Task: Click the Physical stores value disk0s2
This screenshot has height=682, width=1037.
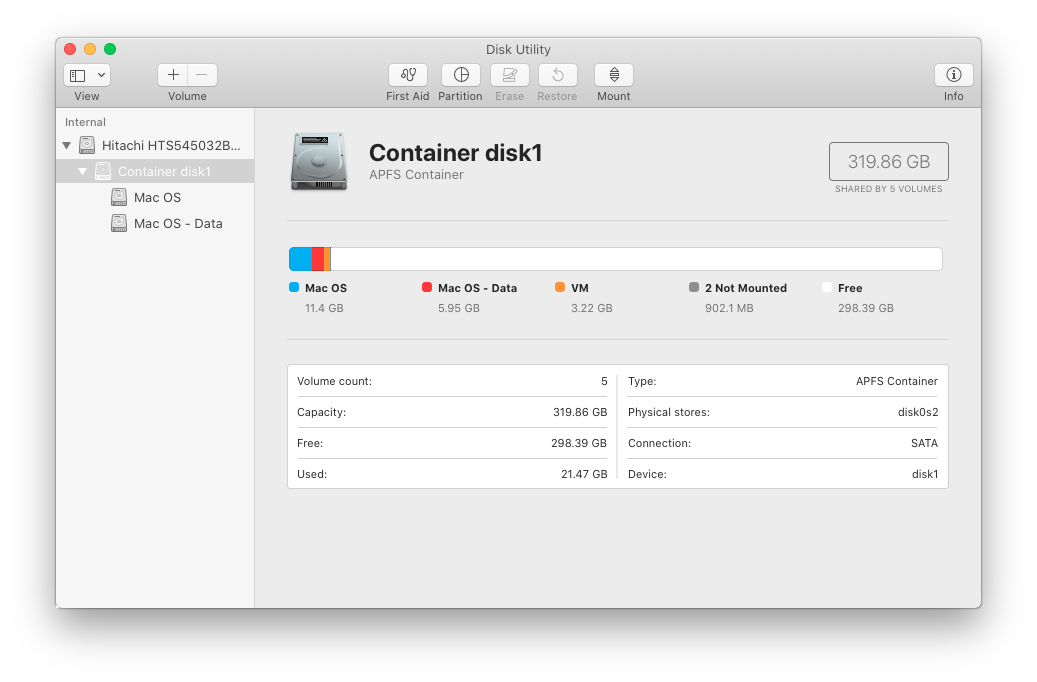Action: [918, 412]
